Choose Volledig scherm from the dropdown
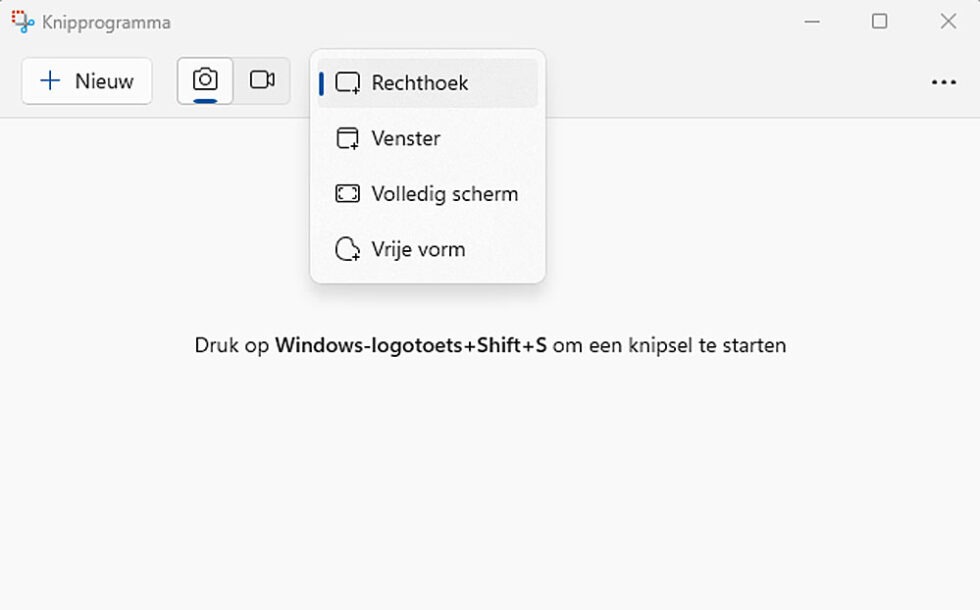Screen dimensions: 980x610 (445, 193)
